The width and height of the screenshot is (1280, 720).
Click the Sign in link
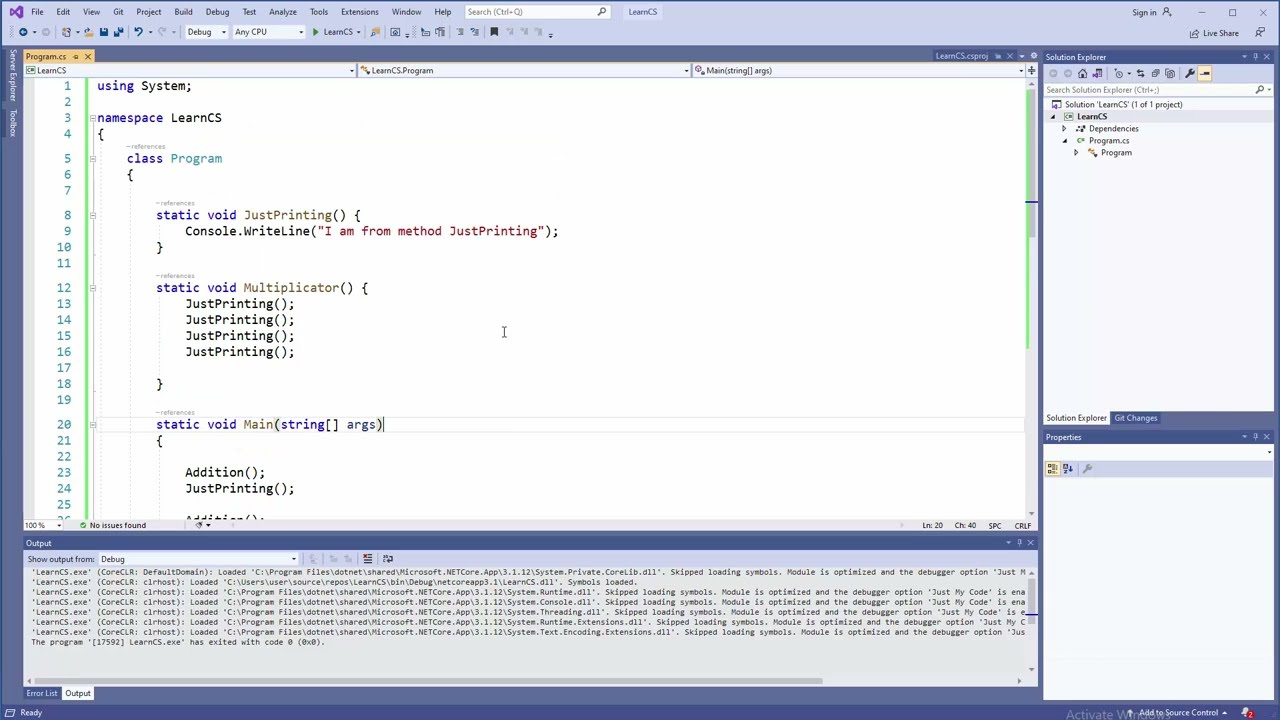pyautogui.click(x=1144, y=13)
